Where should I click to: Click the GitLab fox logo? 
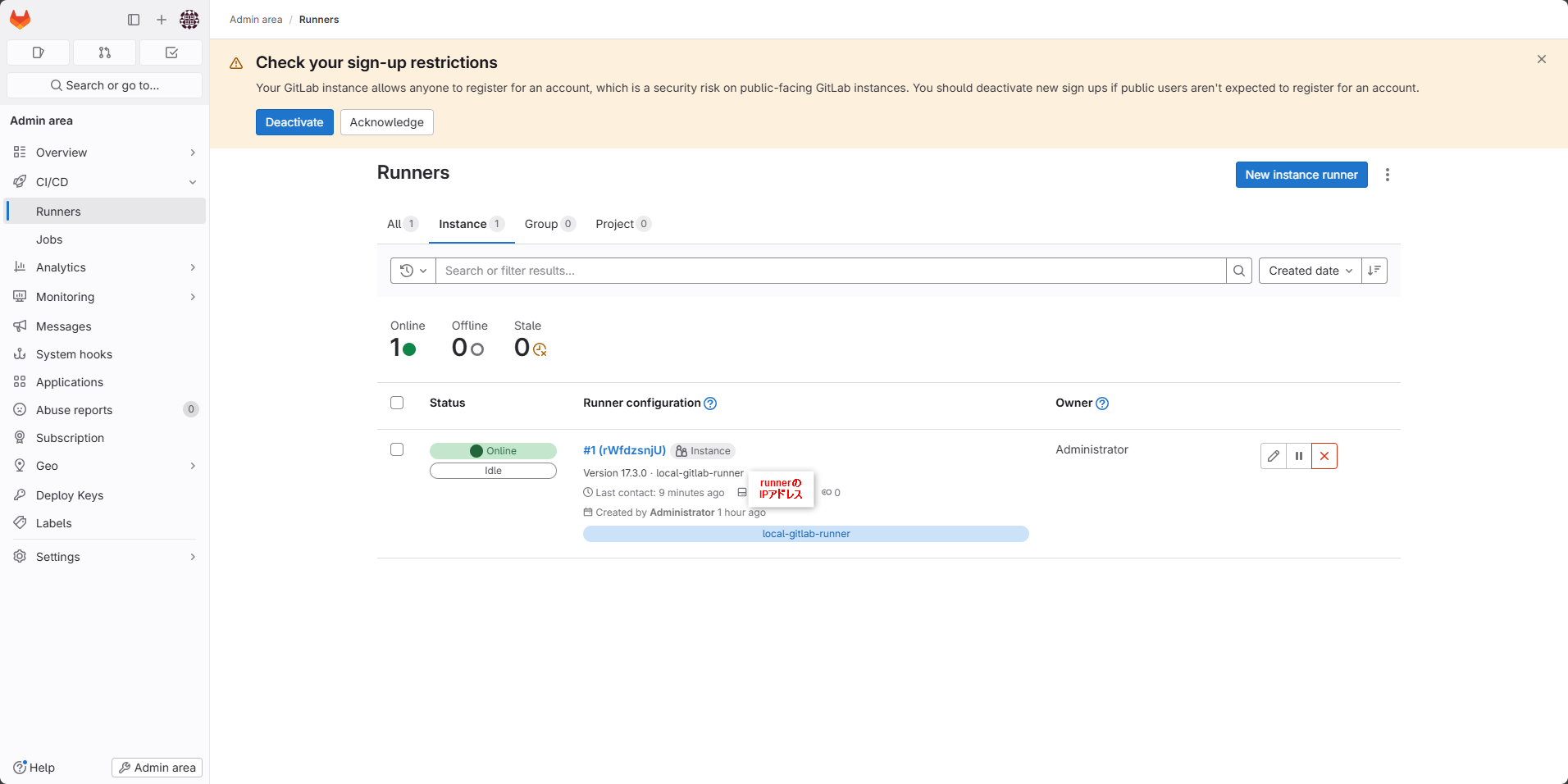pyautogui.click(x=20, y=20)
